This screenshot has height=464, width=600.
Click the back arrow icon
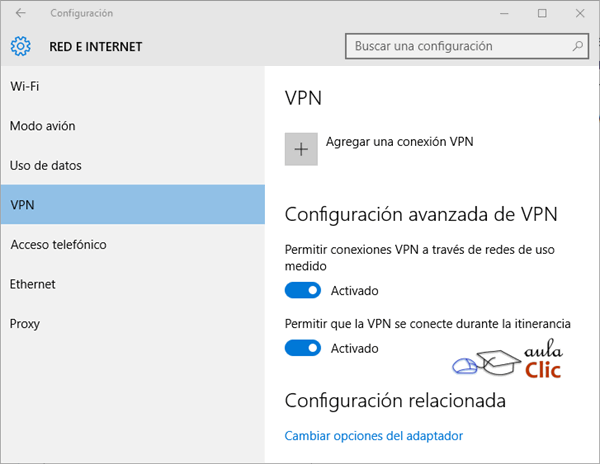tap(21, 13)
